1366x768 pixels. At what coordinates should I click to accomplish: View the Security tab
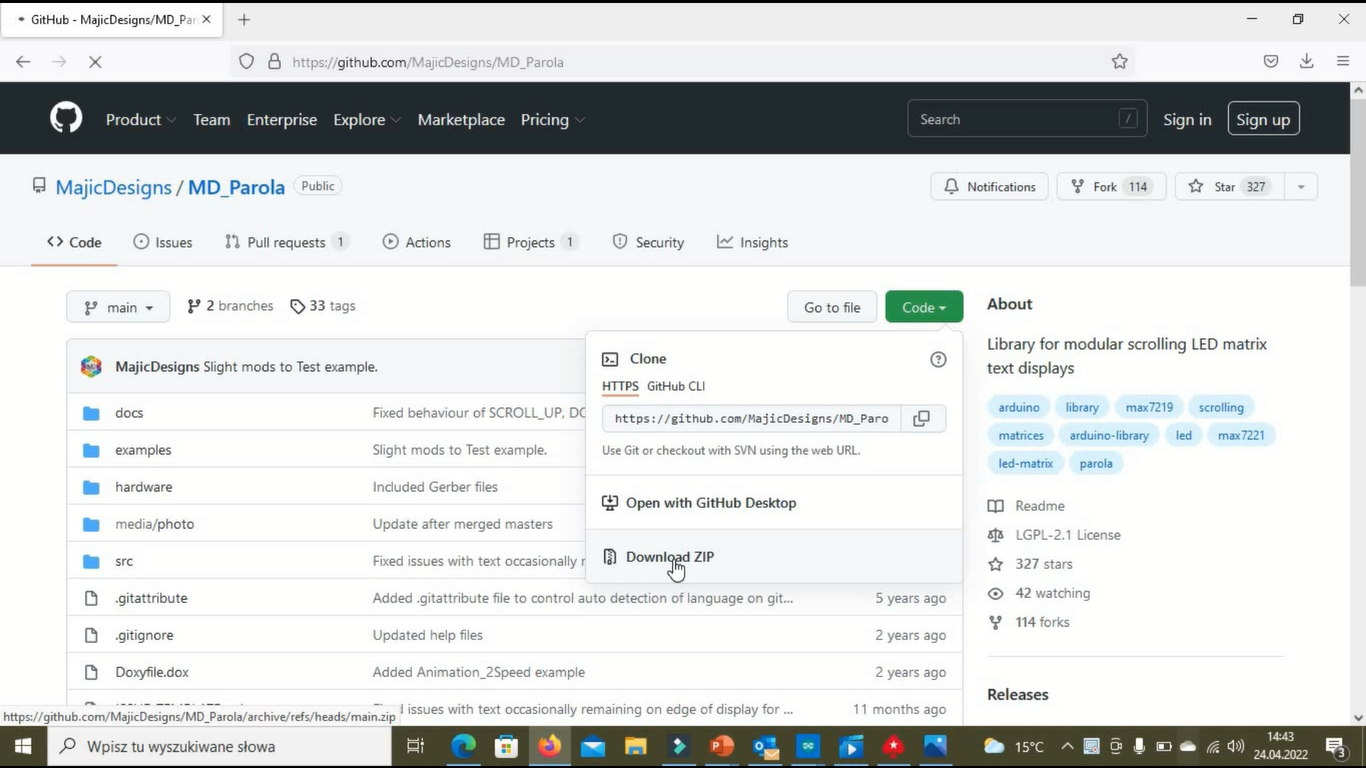pyautogui.click(x=648, y=242)
